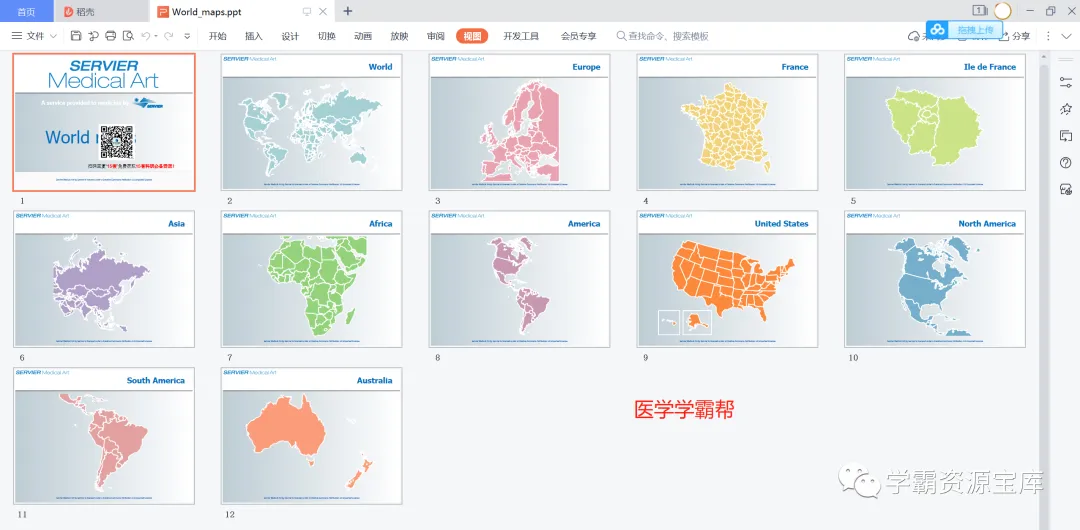Click the 分享 share button
1080x530 pixels.
1014,36
